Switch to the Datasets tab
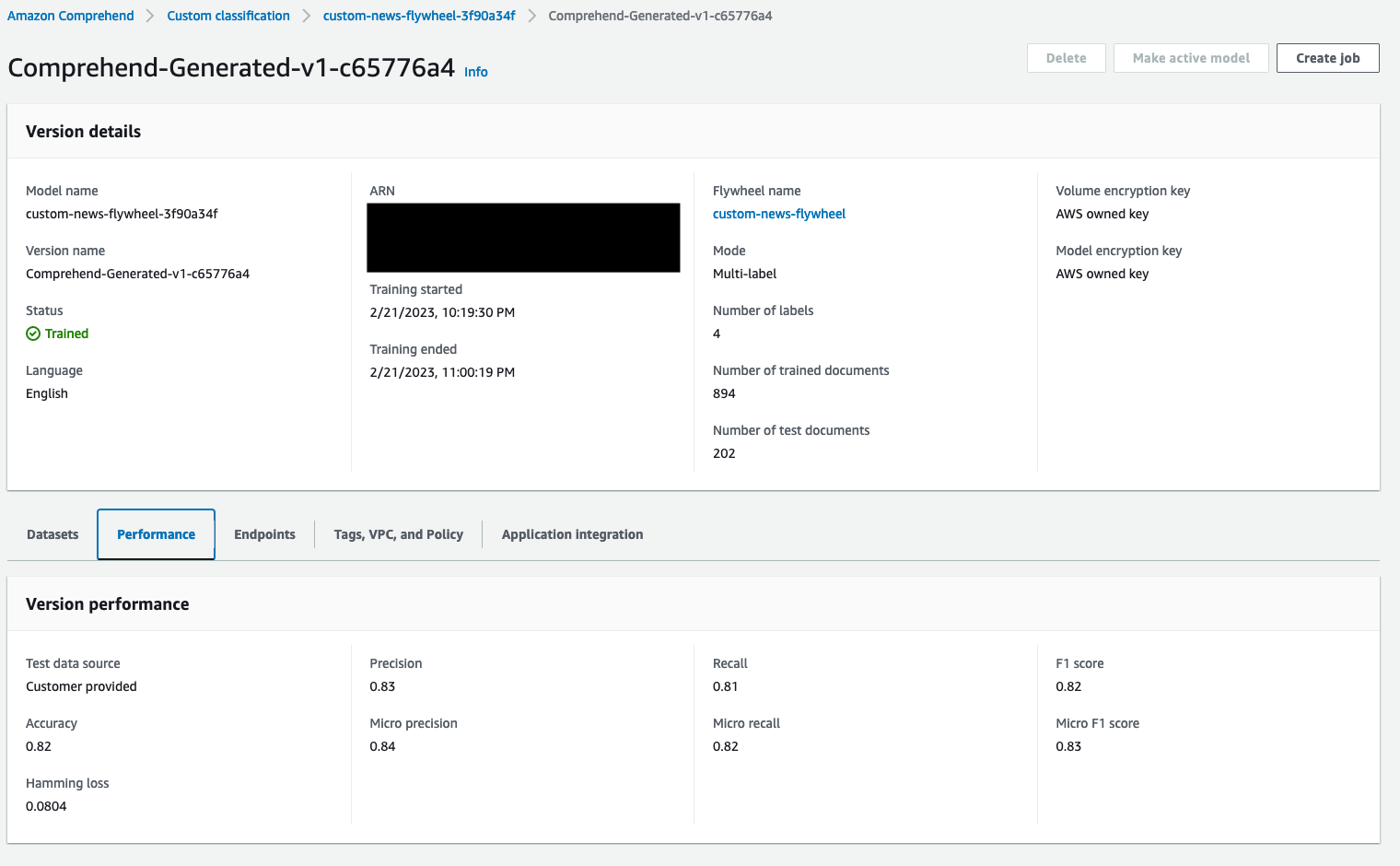 (52, 534)
